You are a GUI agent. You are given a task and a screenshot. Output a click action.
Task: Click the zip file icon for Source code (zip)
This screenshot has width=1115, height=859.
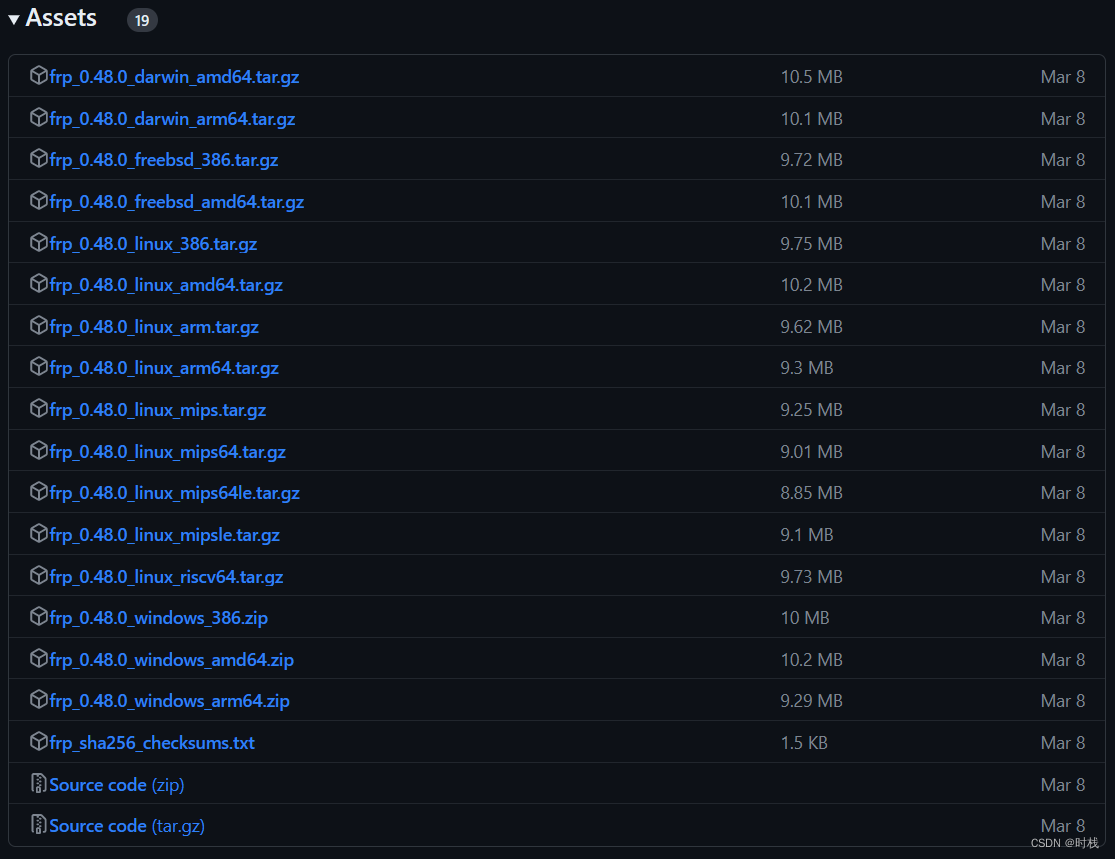pyautogui.click(x=39, y=784)
